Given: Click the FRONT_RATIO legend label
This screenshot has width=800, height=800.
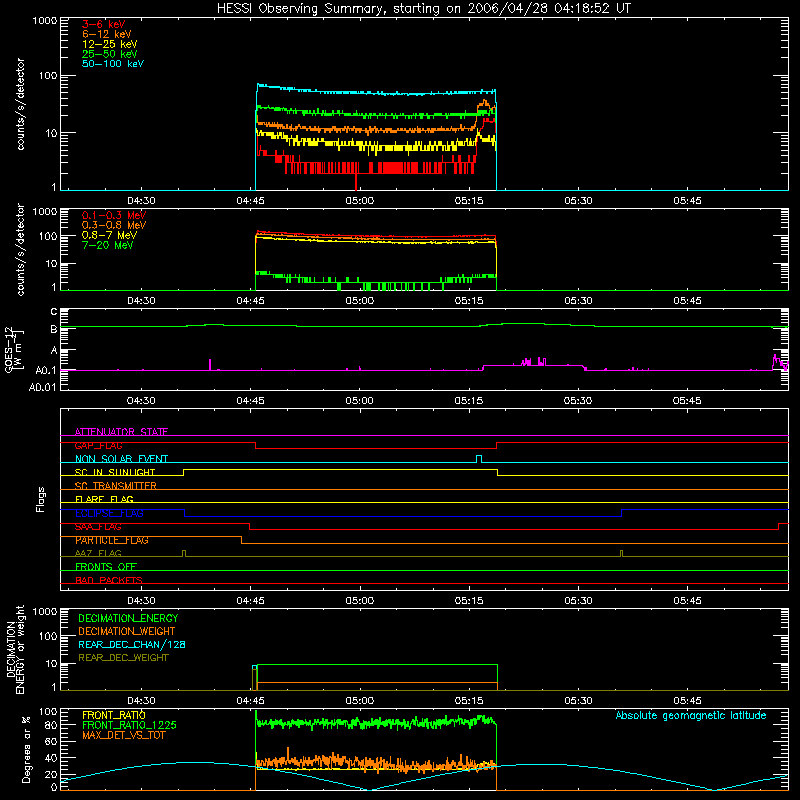Looking at the screenshot, I should click(x=114, y=715).
